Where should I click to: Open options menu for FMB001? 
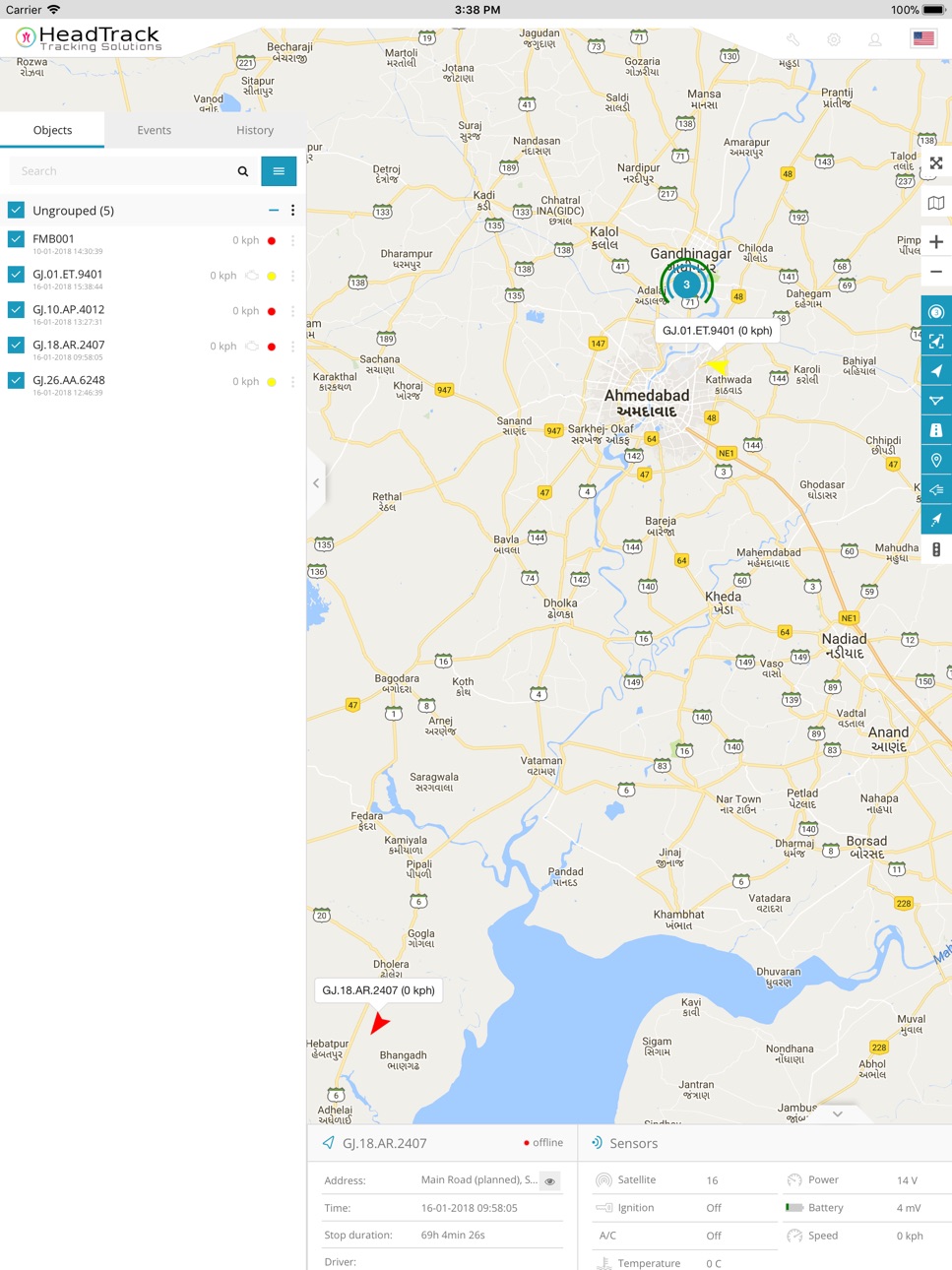click(292, 240)
